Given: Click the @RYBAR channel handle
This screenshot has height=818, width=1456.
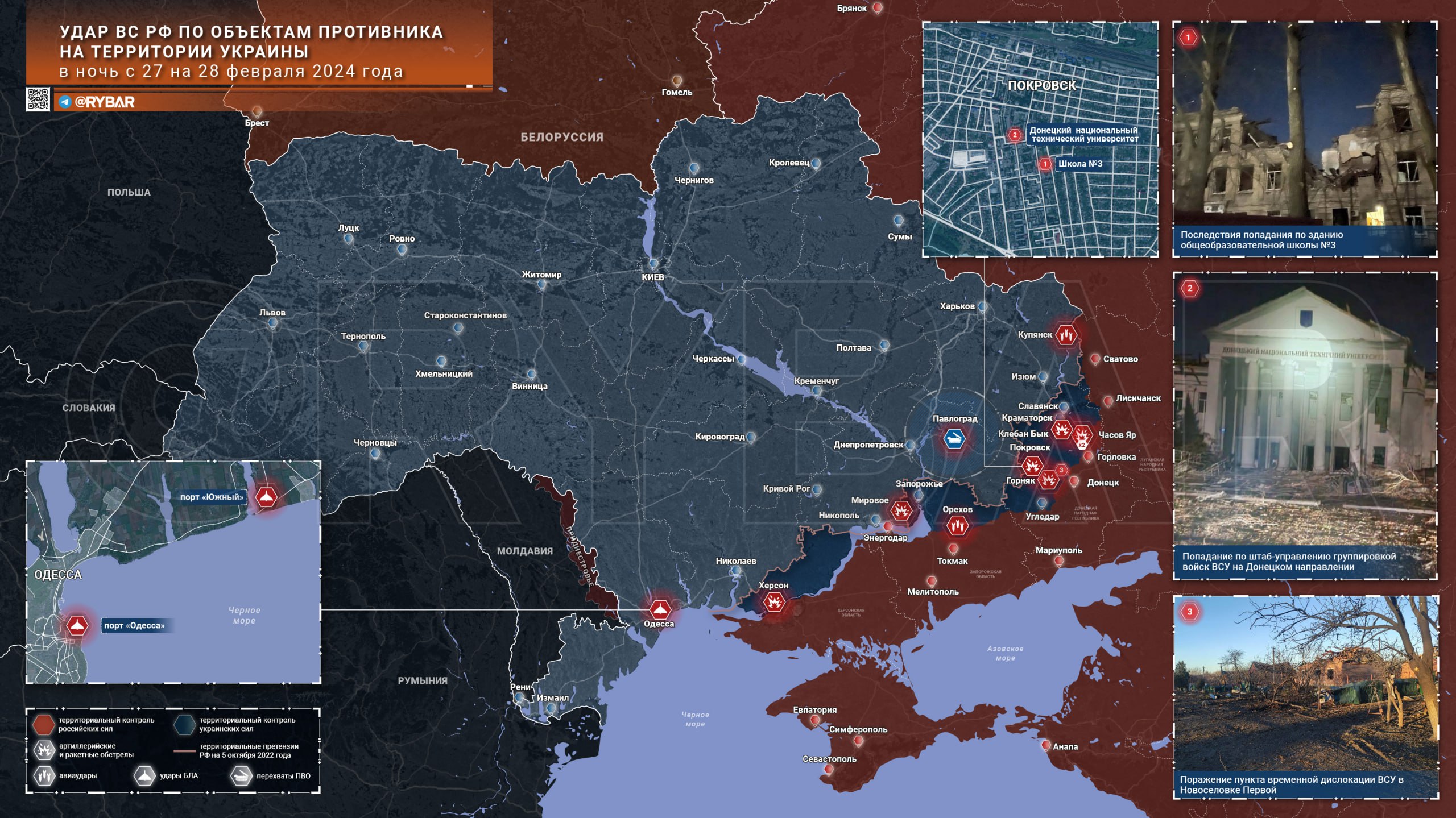Looking at the screenshot, I should [x=105, y=102].
